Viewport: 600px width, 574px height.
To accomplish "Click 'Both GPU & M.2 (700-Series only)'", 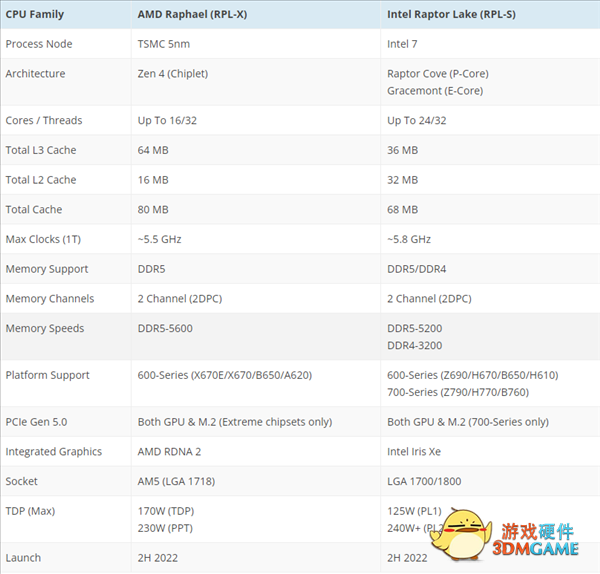I will tap(468, 422).
